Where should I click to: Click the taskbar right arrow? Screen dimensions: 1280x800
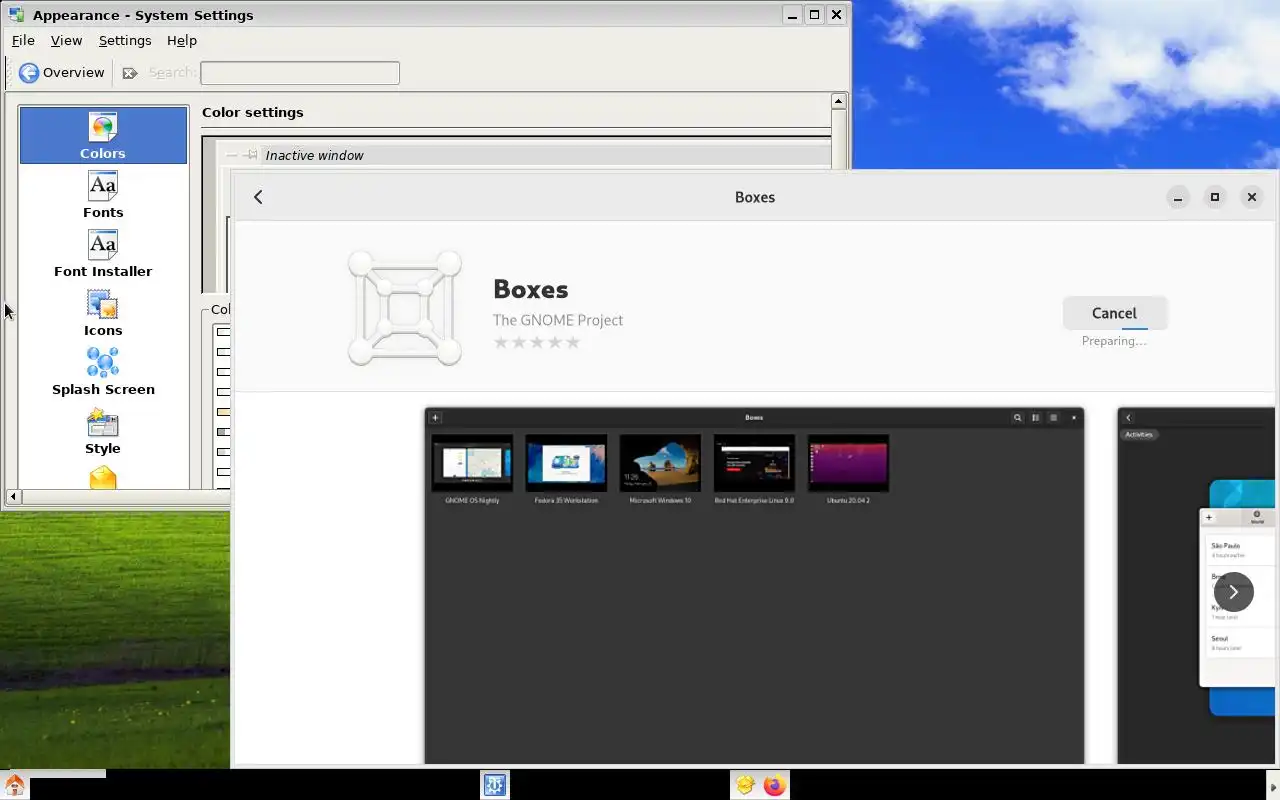(x=1273, y=785)
